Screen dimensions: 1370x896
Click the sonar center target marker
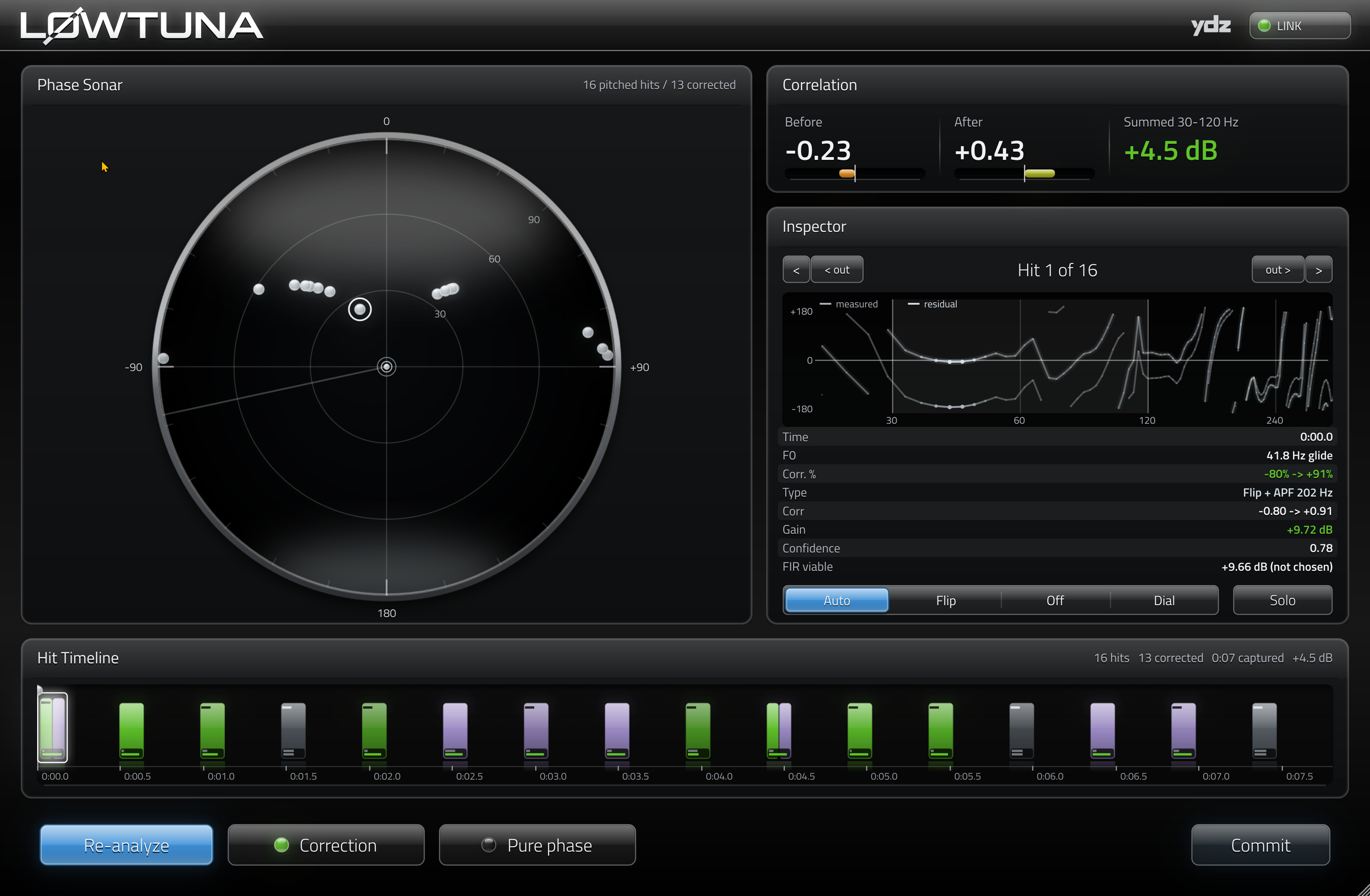(386, 366)
